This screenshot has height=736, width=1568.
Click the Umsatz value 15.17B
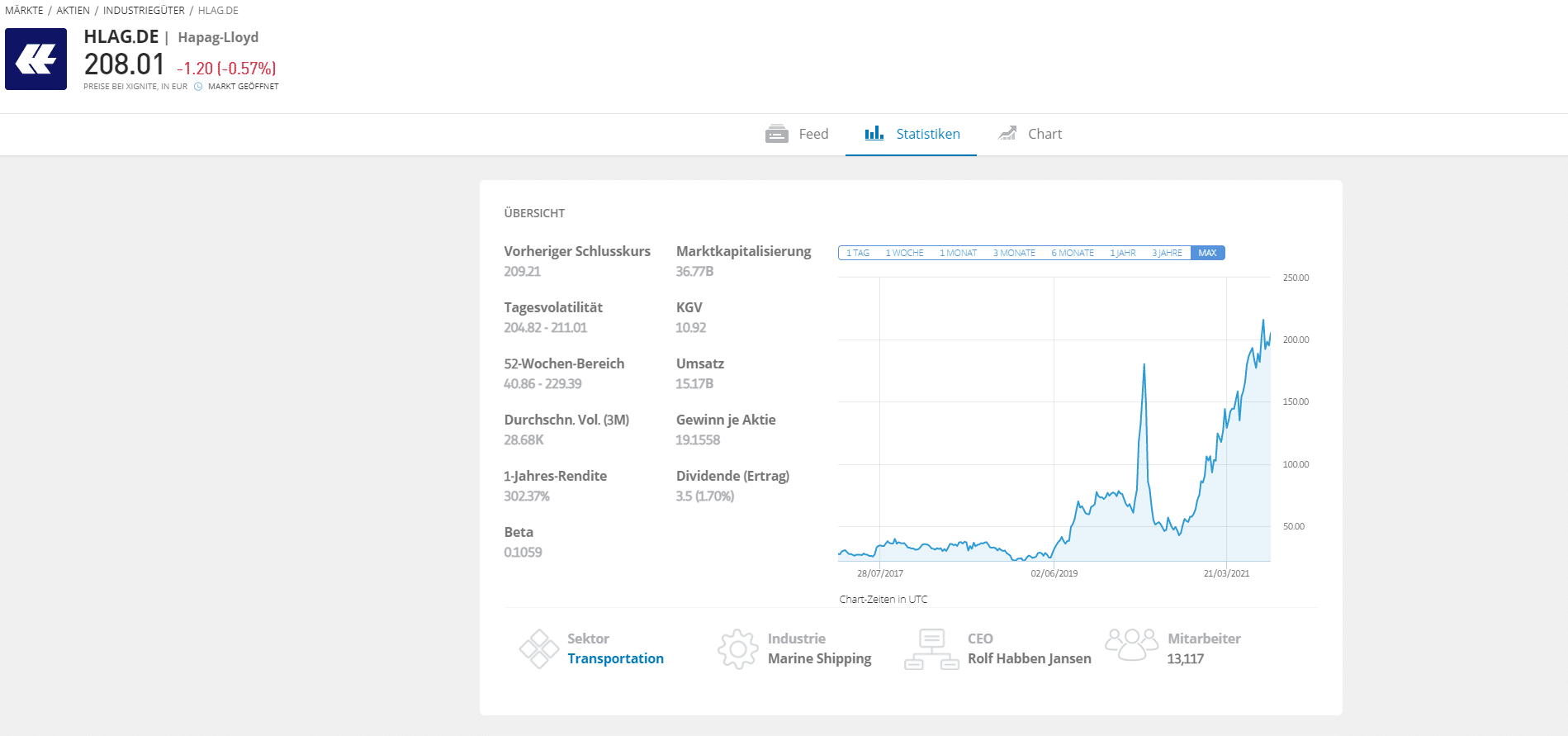[694, 383]
